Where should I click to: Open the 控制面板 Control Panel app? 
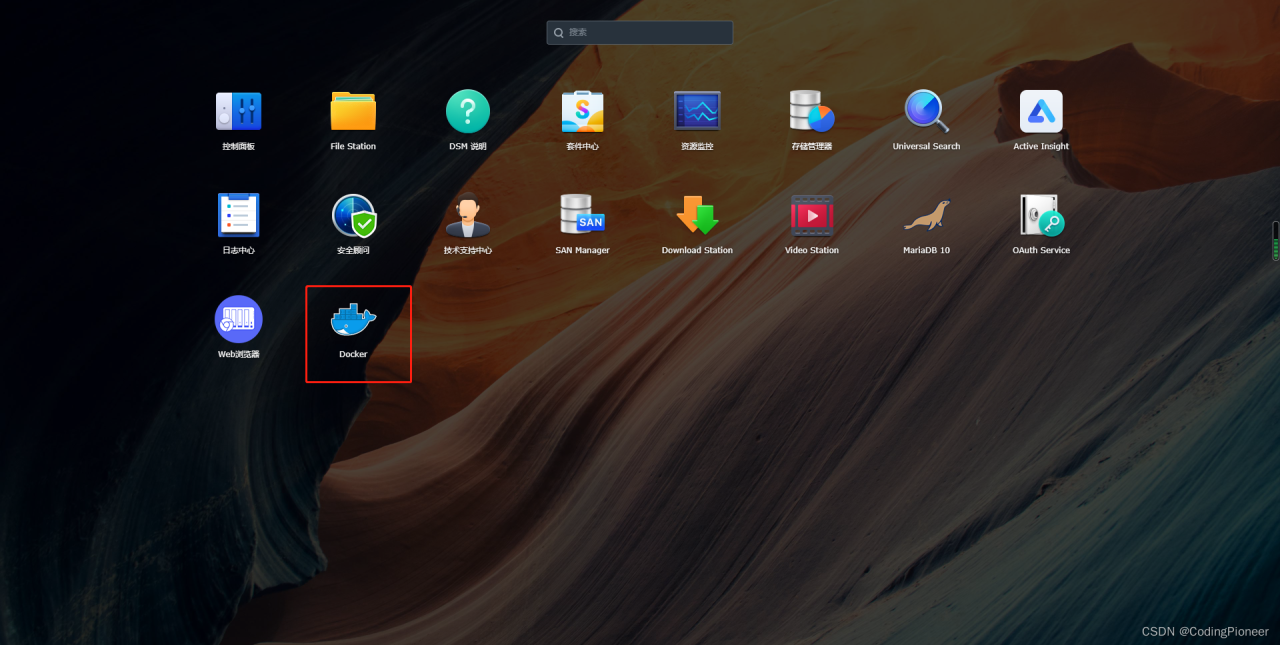238,111
